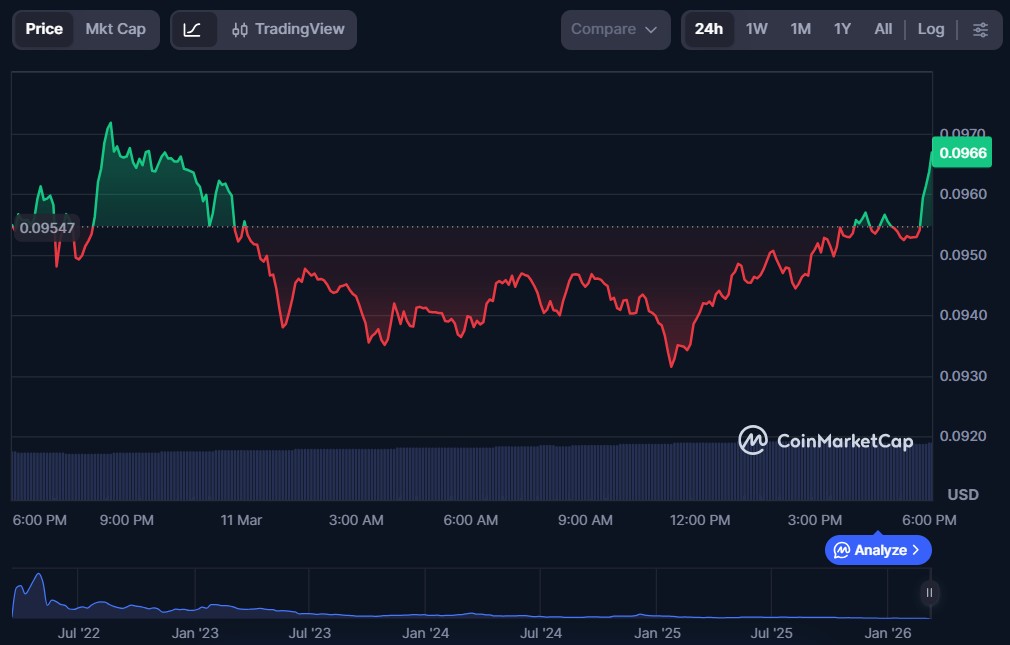Click the 0.09547 opening price marker

(48, 227)
